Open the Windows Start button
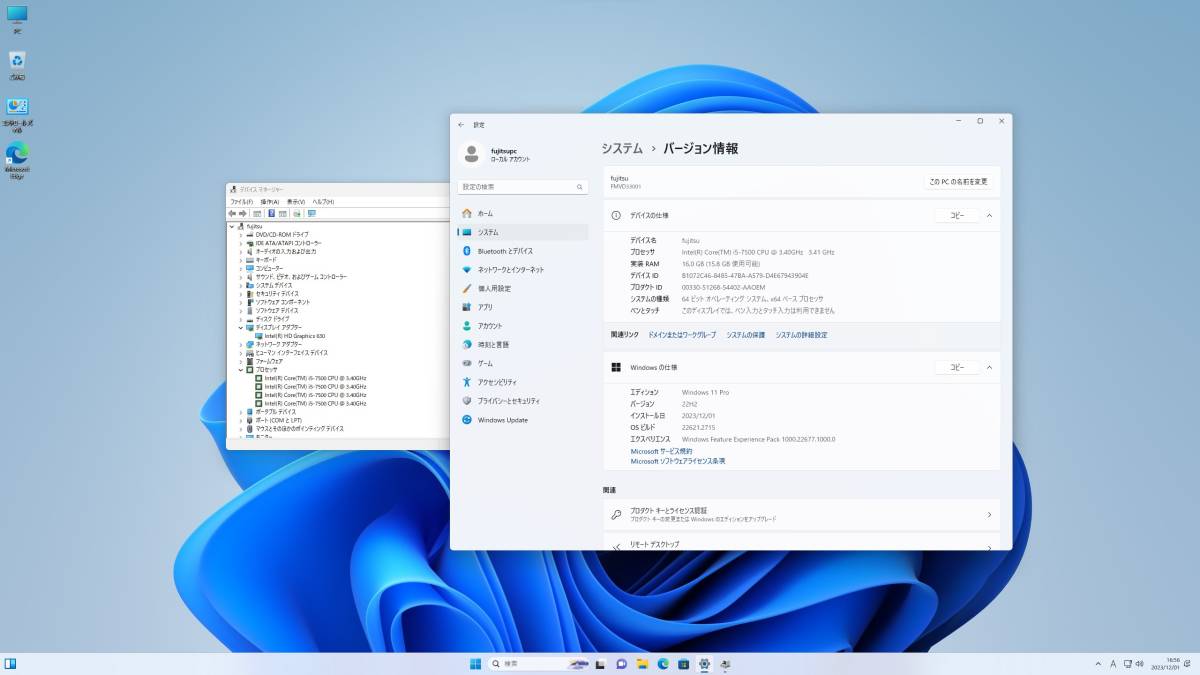Screen dimensions: 1200x675 [x=475, y=664]
